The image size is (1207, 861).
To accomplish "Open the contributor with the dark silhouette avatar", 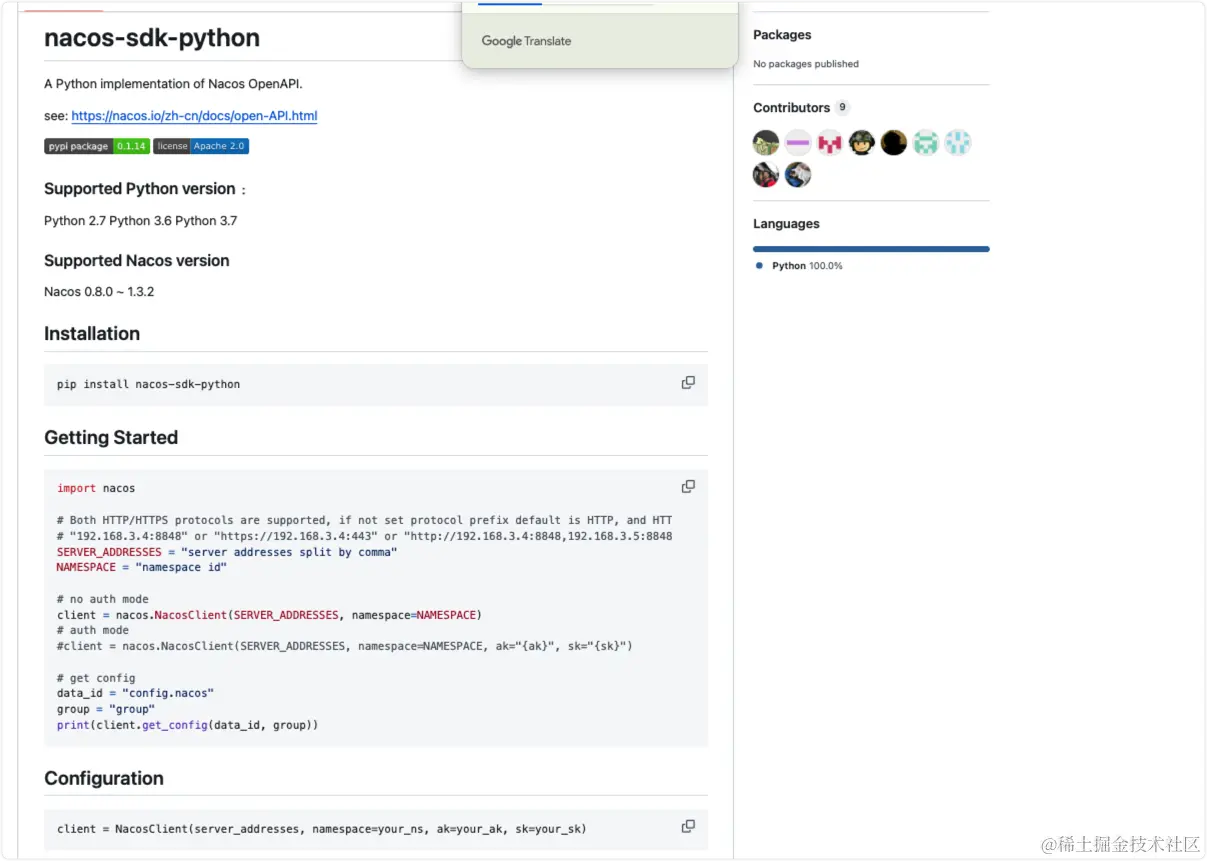I will tap(894, 143).
